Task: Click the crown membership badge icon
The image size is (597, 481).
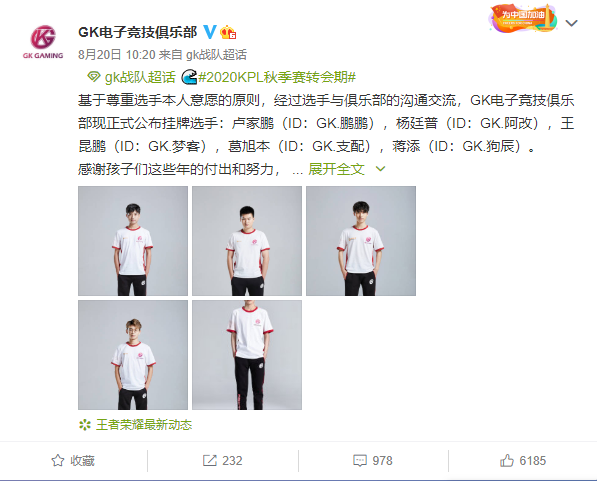Action: [228, 32]
